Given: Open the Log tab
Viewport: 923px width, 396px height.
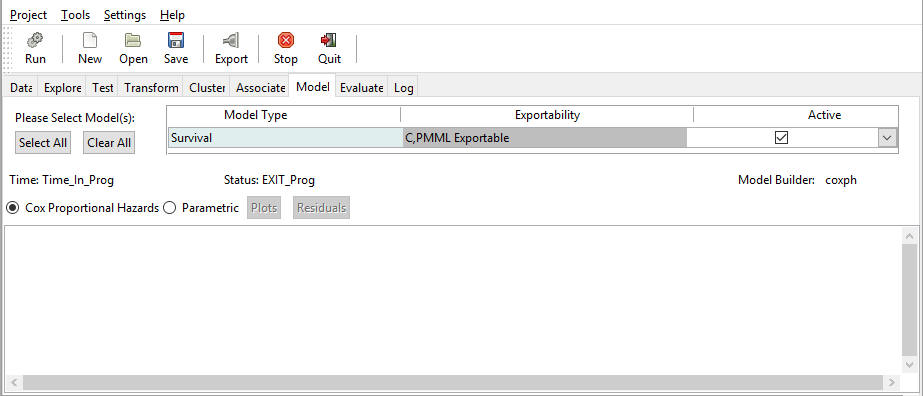Looking at the screenshot, I should pos(403,88).
